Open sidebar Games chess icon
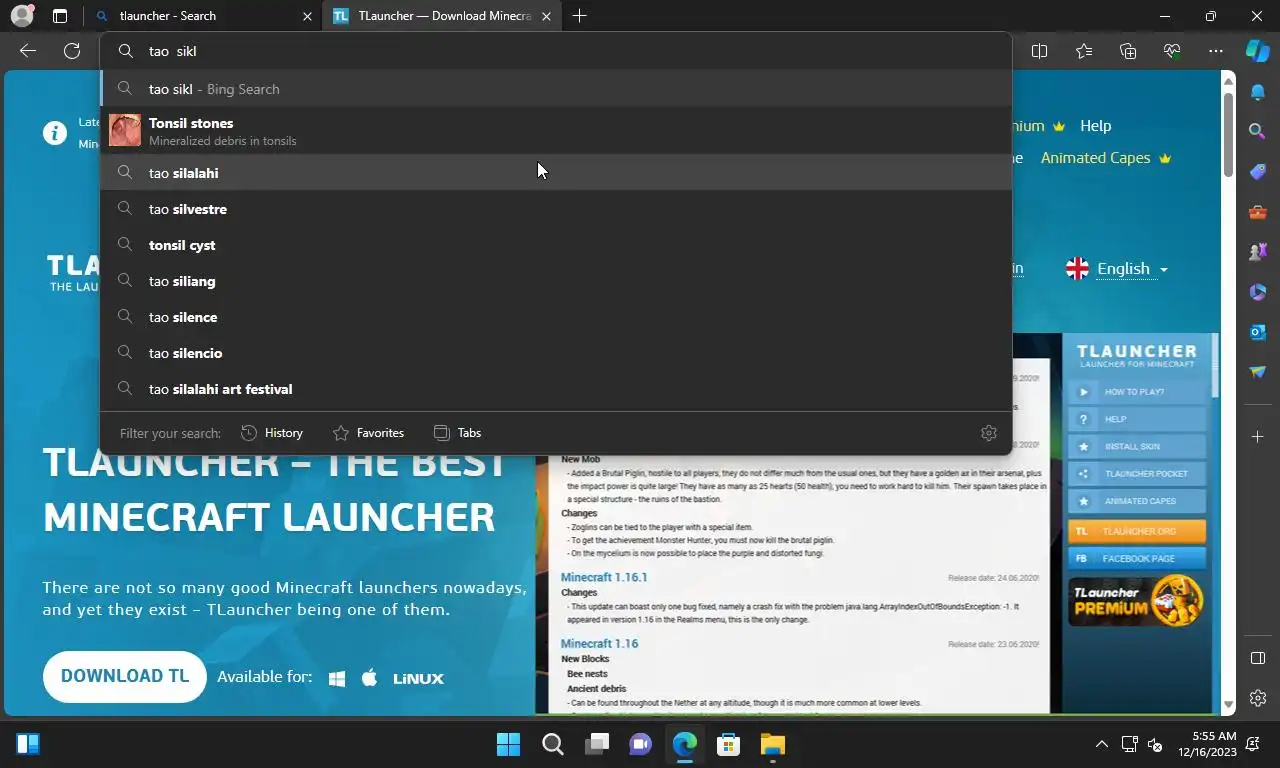This screenshot has width=1280, height=768. pos(1258,252)
